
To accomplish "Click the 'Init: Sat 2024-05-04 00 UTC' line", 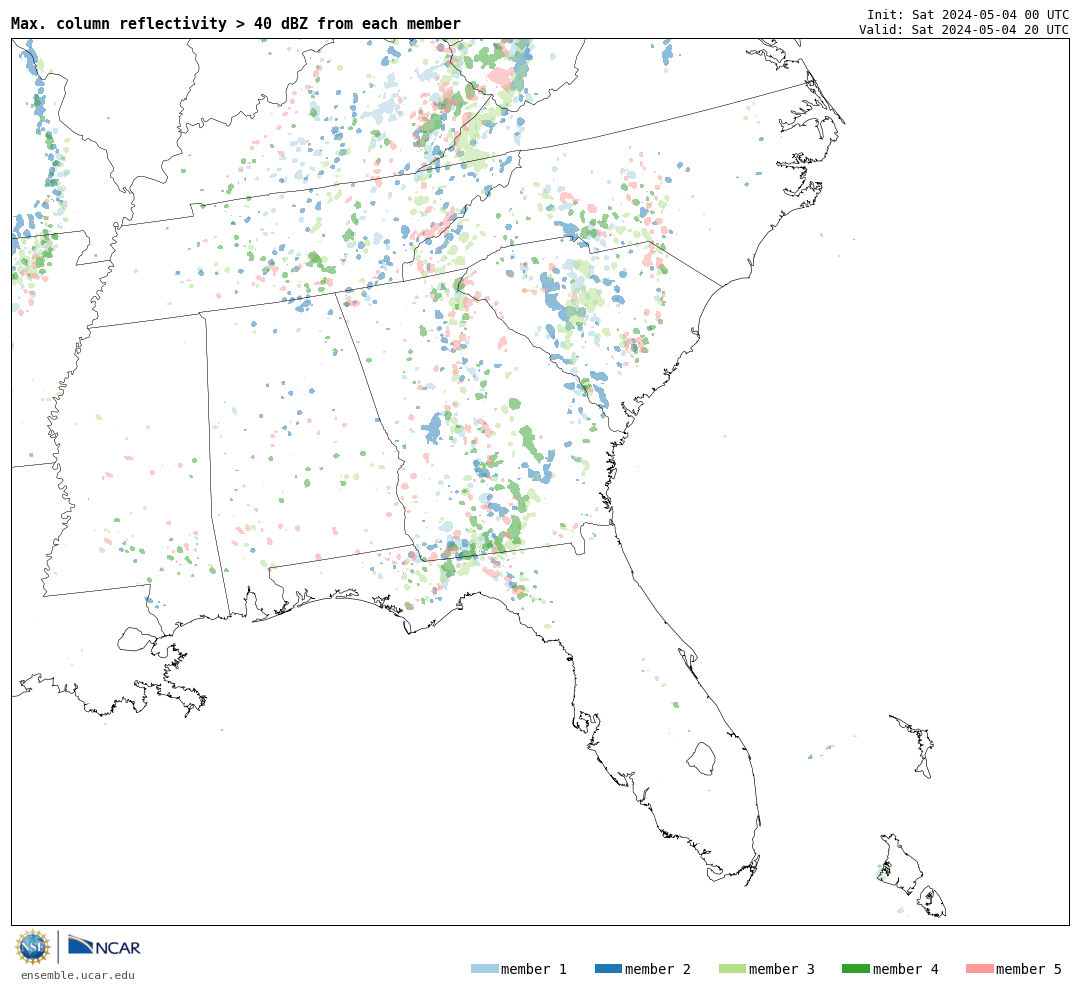I will point(968,14).
